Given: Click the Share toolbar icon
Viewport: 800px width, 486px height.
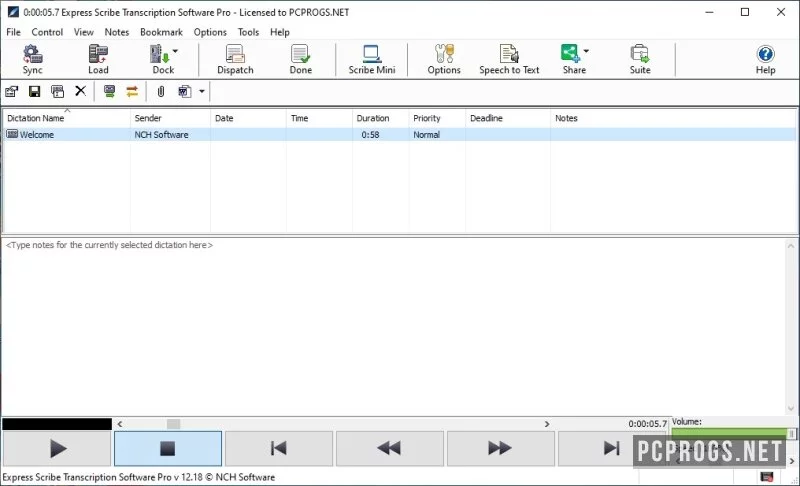Looking at the screenshot, I should coord(570,54).
